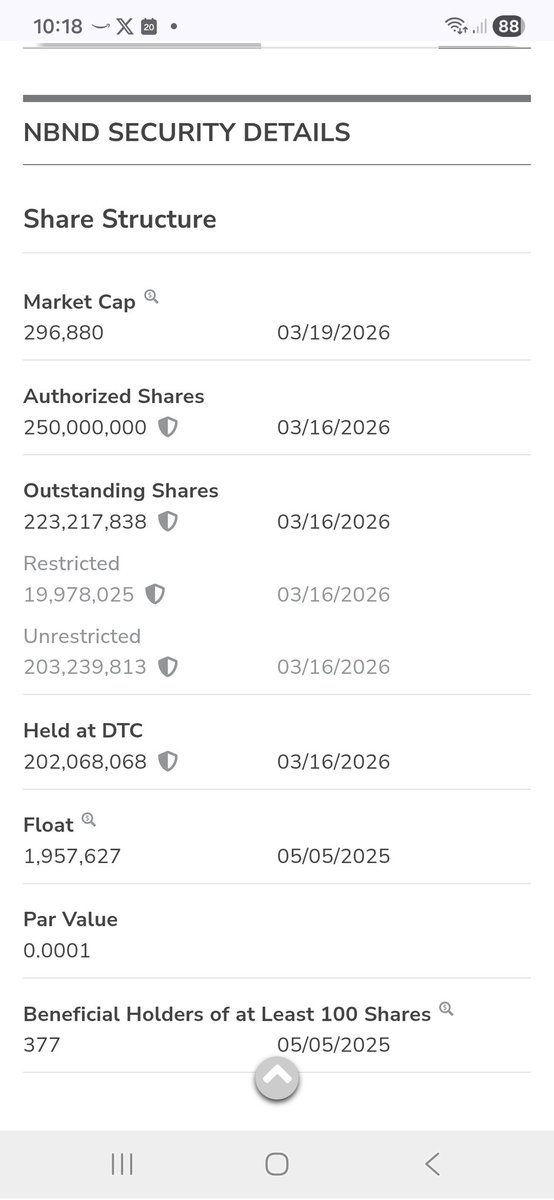This screenshot has height=1200, width=554.
Task: Tap the shield icon beside Held at DTC
Action: 168,761
